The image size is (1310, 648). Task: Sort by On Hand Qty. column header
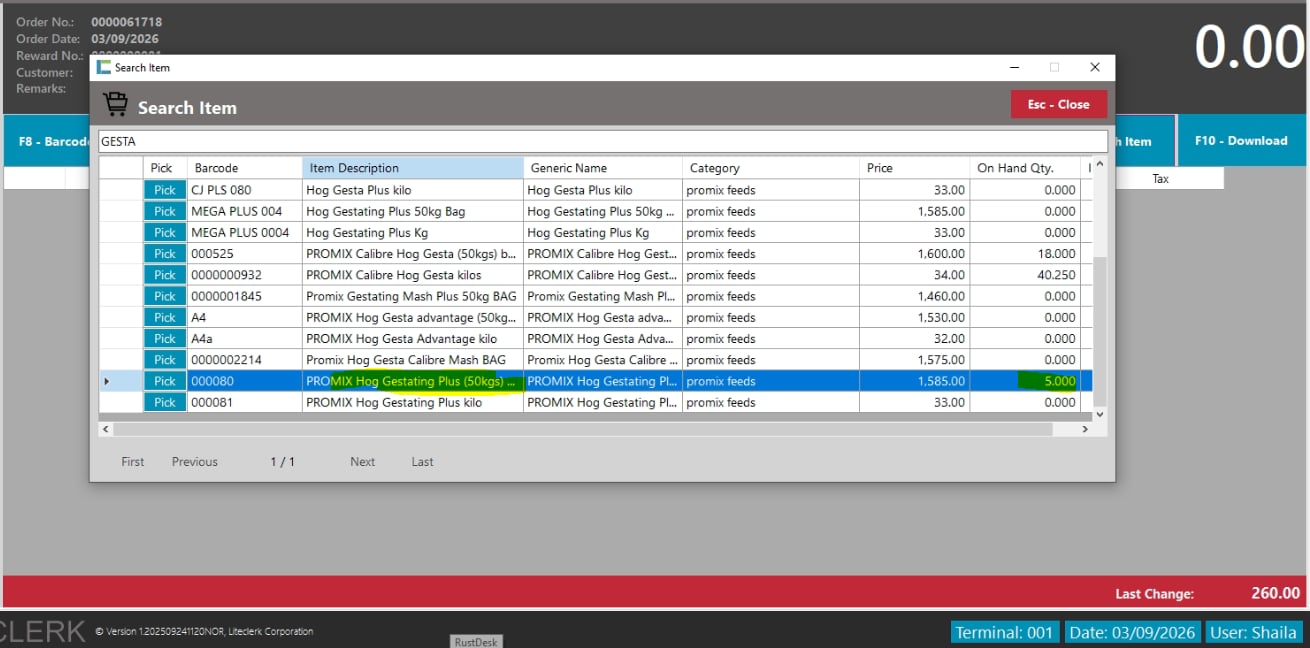(1024, 168)
